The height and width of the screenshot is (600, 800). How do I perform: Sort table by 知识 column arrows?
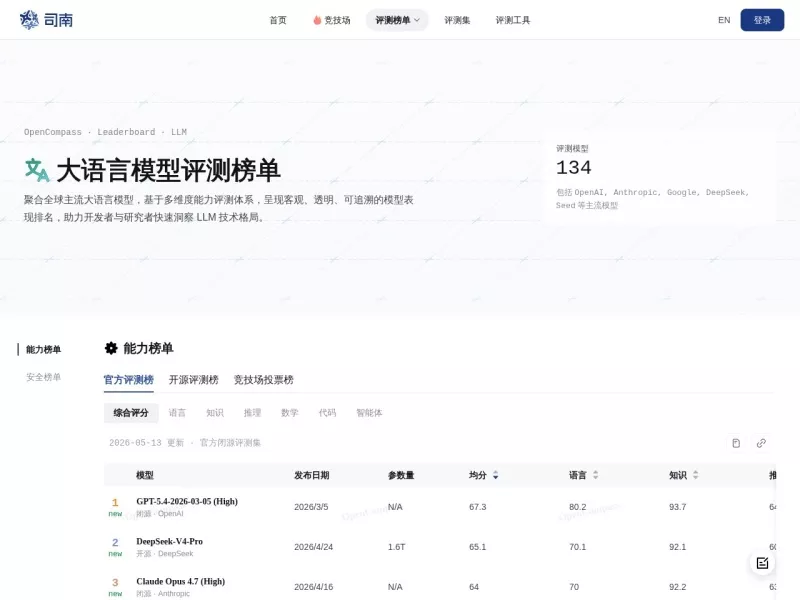[695, 475]
